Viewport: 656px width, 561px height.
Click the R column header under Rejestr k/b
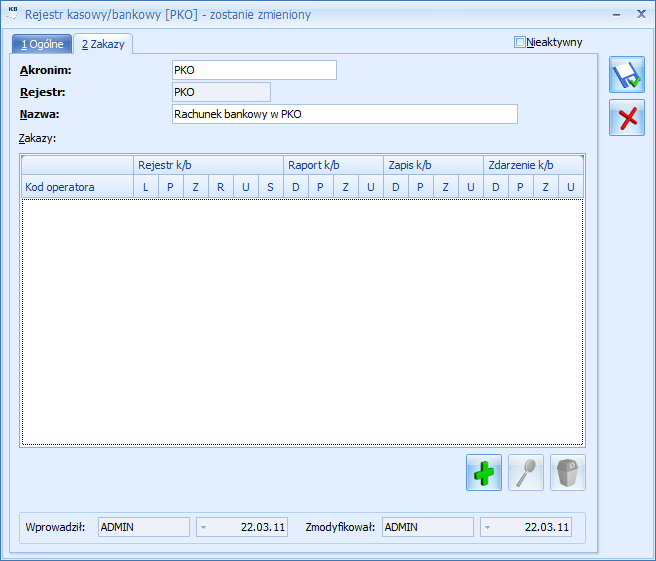[221, 187]
